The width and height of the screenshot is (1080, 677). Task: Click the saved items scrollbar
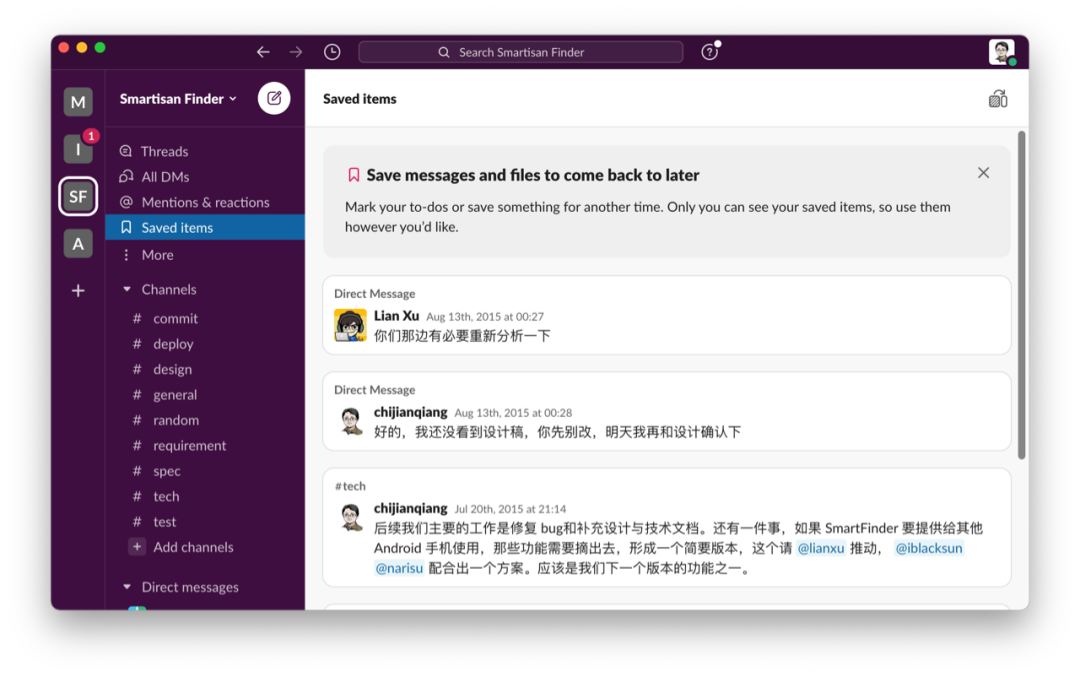point(1021,295)
